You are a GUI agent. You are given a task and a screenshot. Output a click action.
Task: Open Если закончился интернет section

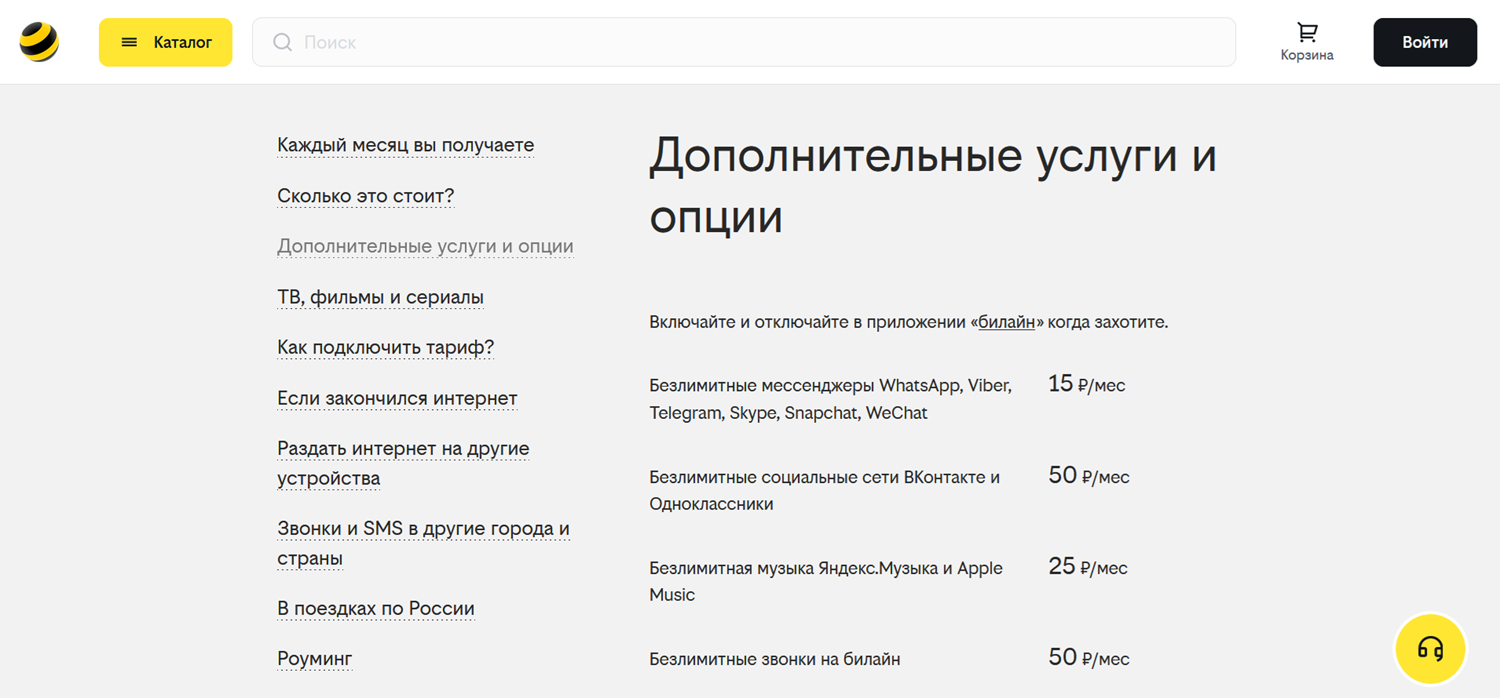click(x=397, y=398)
